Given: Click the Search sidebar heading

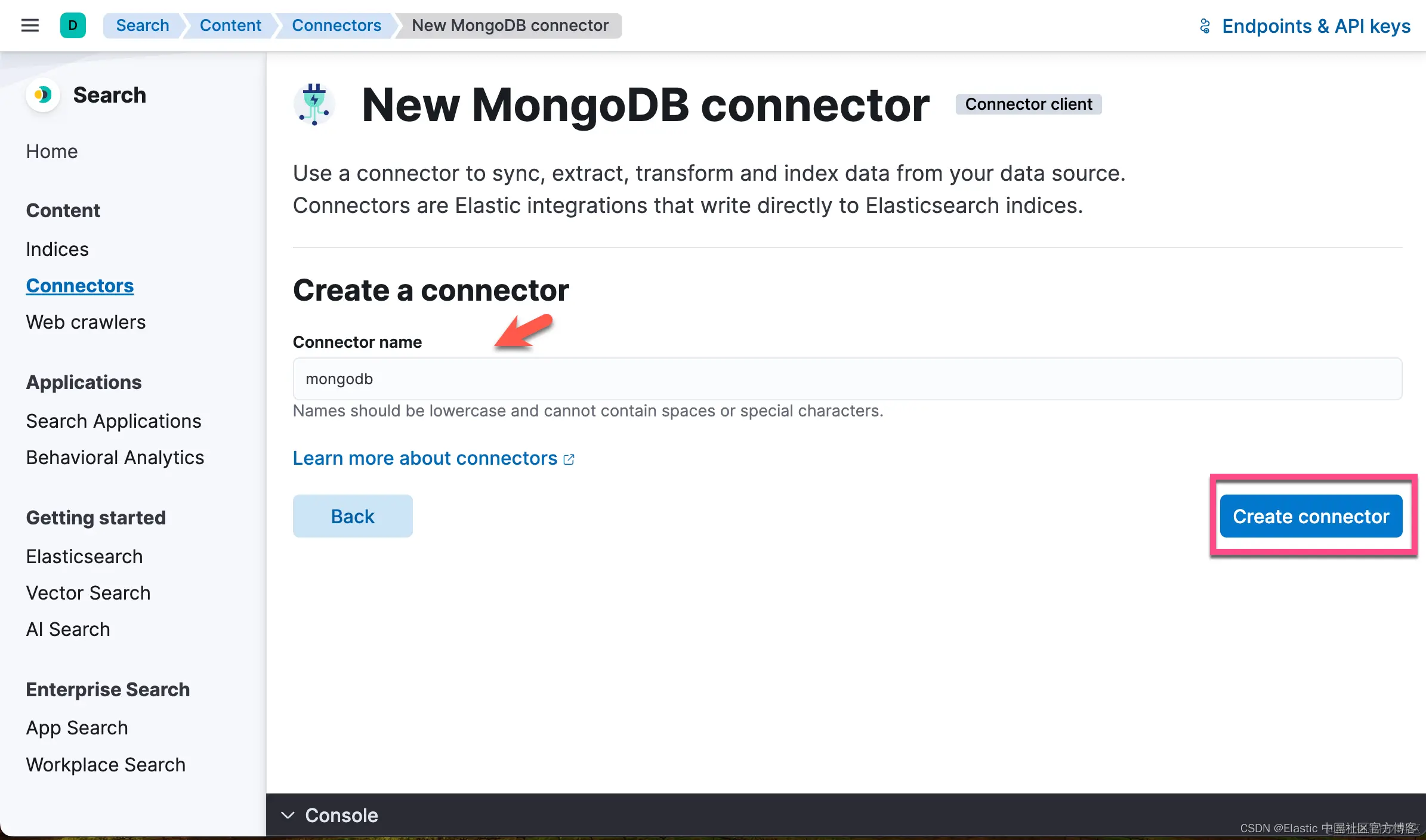Looking at the screenshot, I should pyautogui.click(x=110, y=95).
